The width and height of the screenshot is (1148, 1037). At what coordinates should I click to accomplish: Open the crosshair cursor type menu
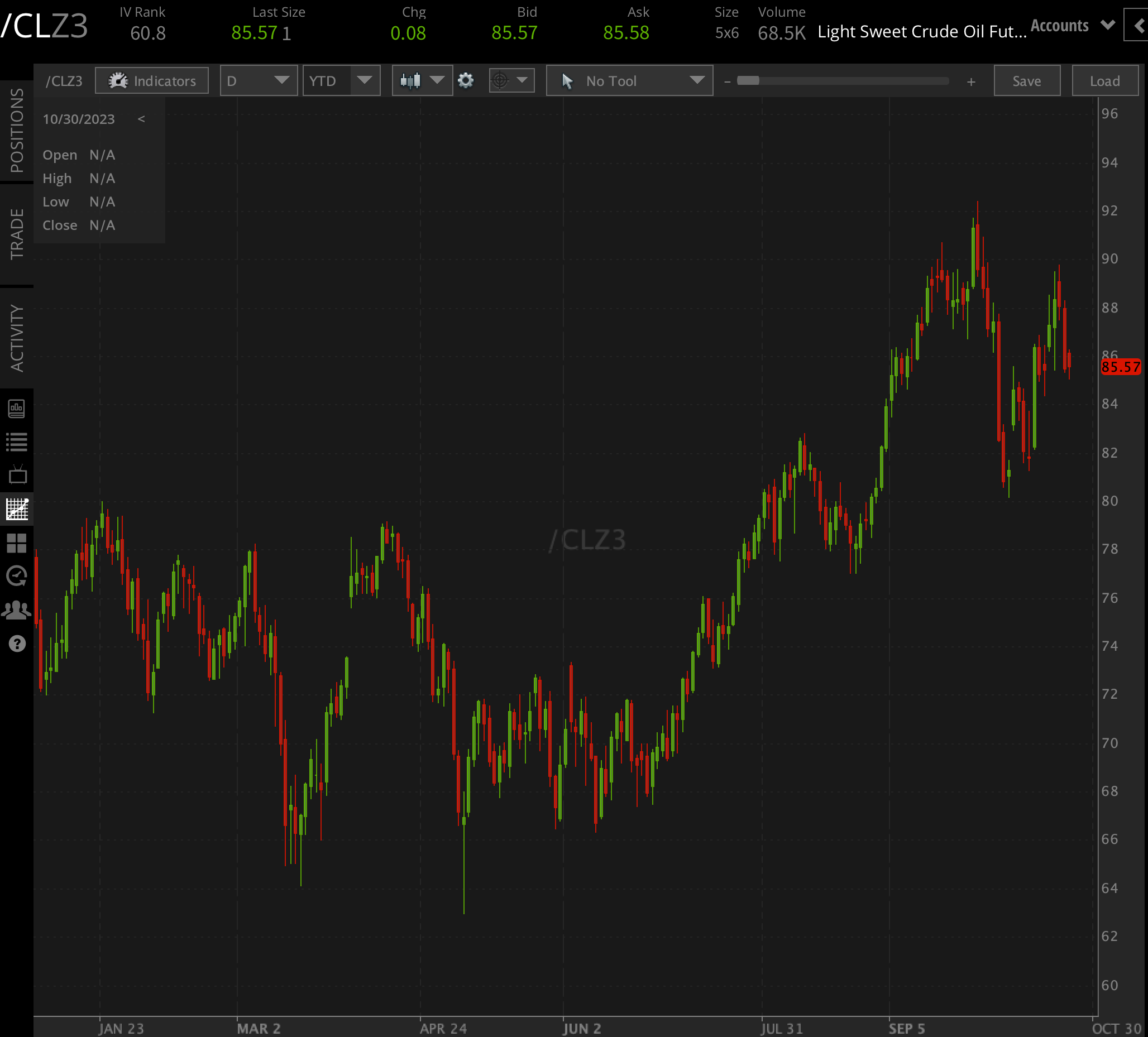[511, 81]
